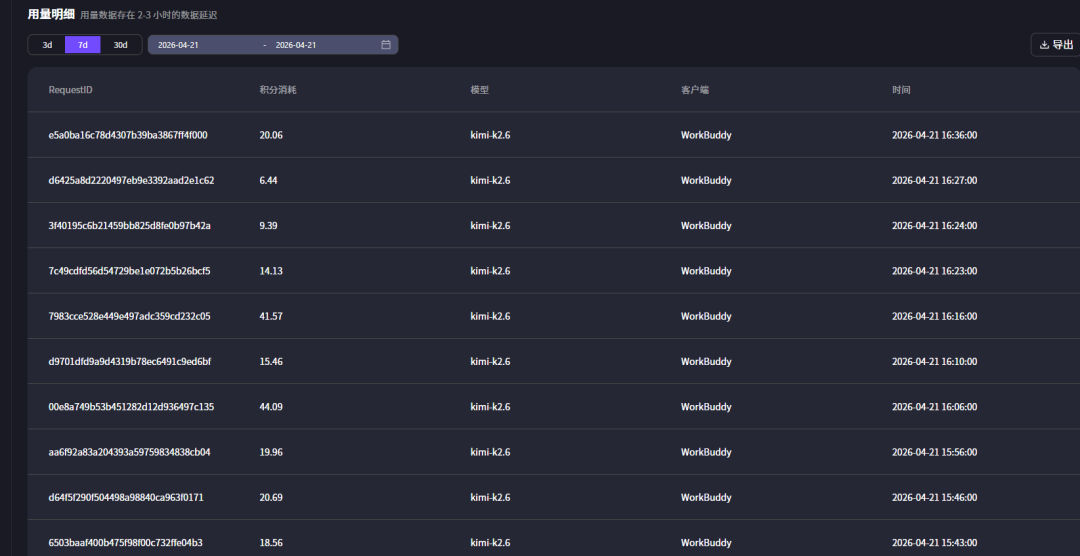The image size is (1080, 556).
Task: Click WorkBuddy in the 14.13 row
Action: 706,271
